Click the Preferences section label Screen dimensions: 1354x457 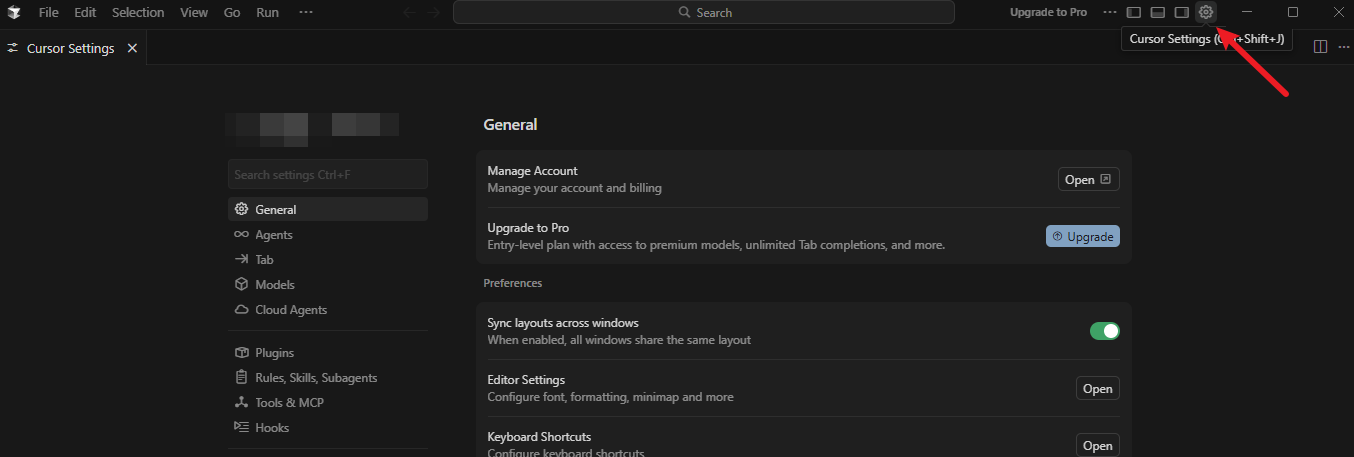(x=512, y=283)
